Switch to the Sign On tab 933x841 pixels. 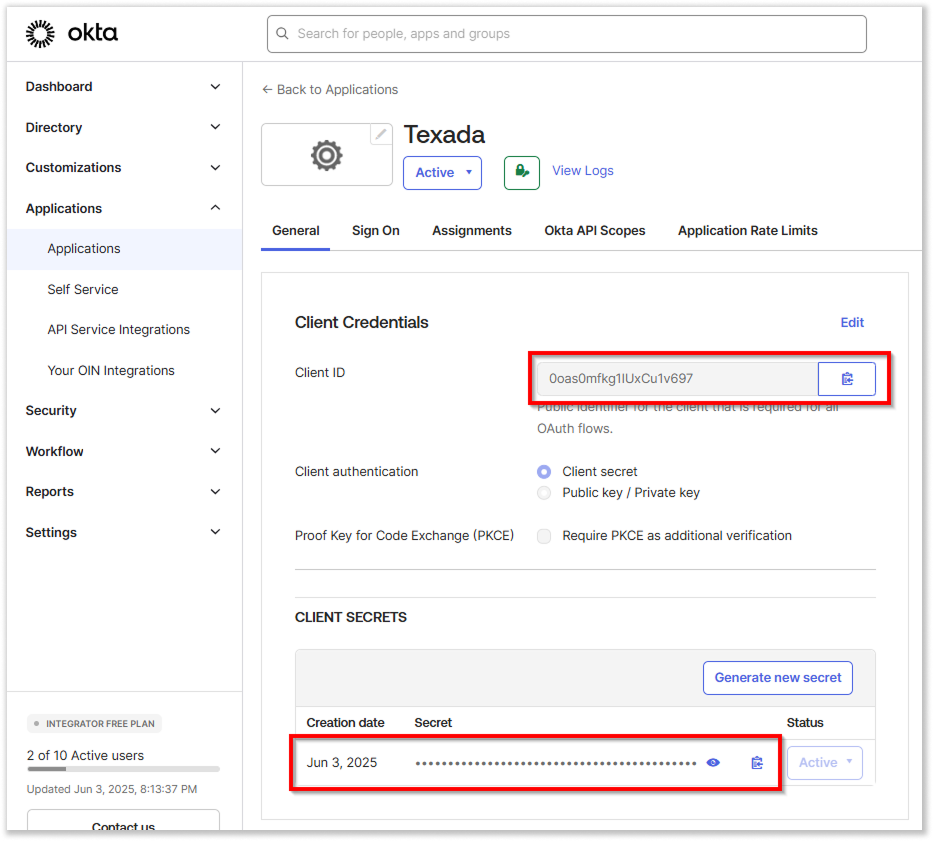375,231
